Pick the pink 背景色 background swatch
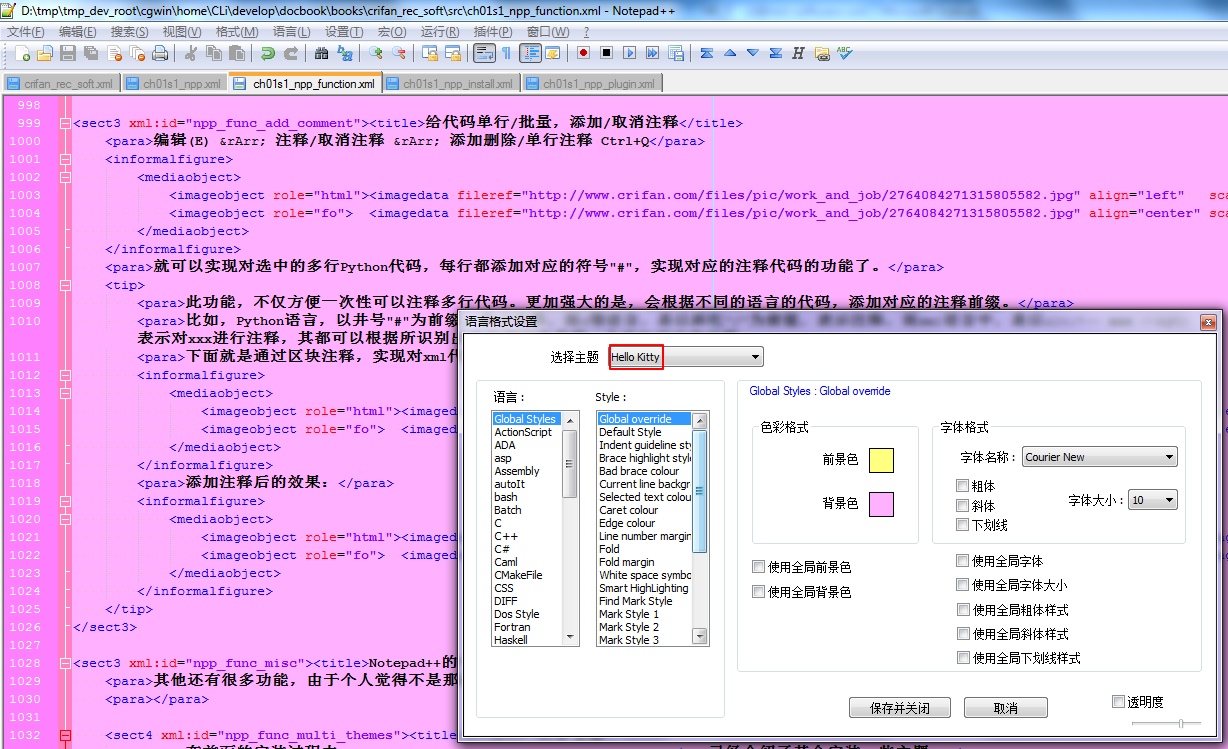The height and width of the screenshot is (749, 1228). (x=881, y=504)
